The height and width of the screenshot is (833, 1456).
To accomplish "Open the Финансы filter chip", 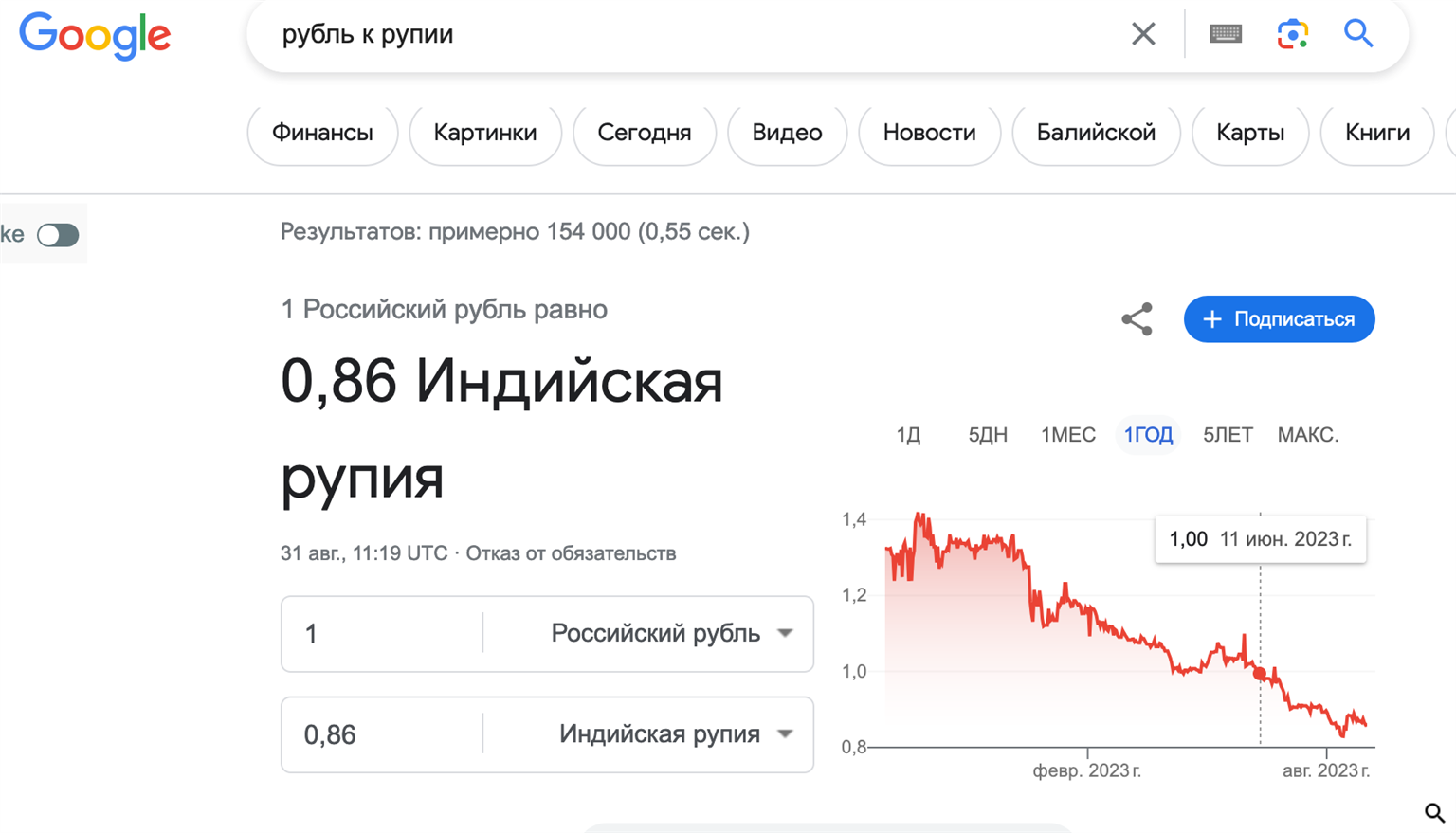I will pyautogui.click(x=322, y=133).
